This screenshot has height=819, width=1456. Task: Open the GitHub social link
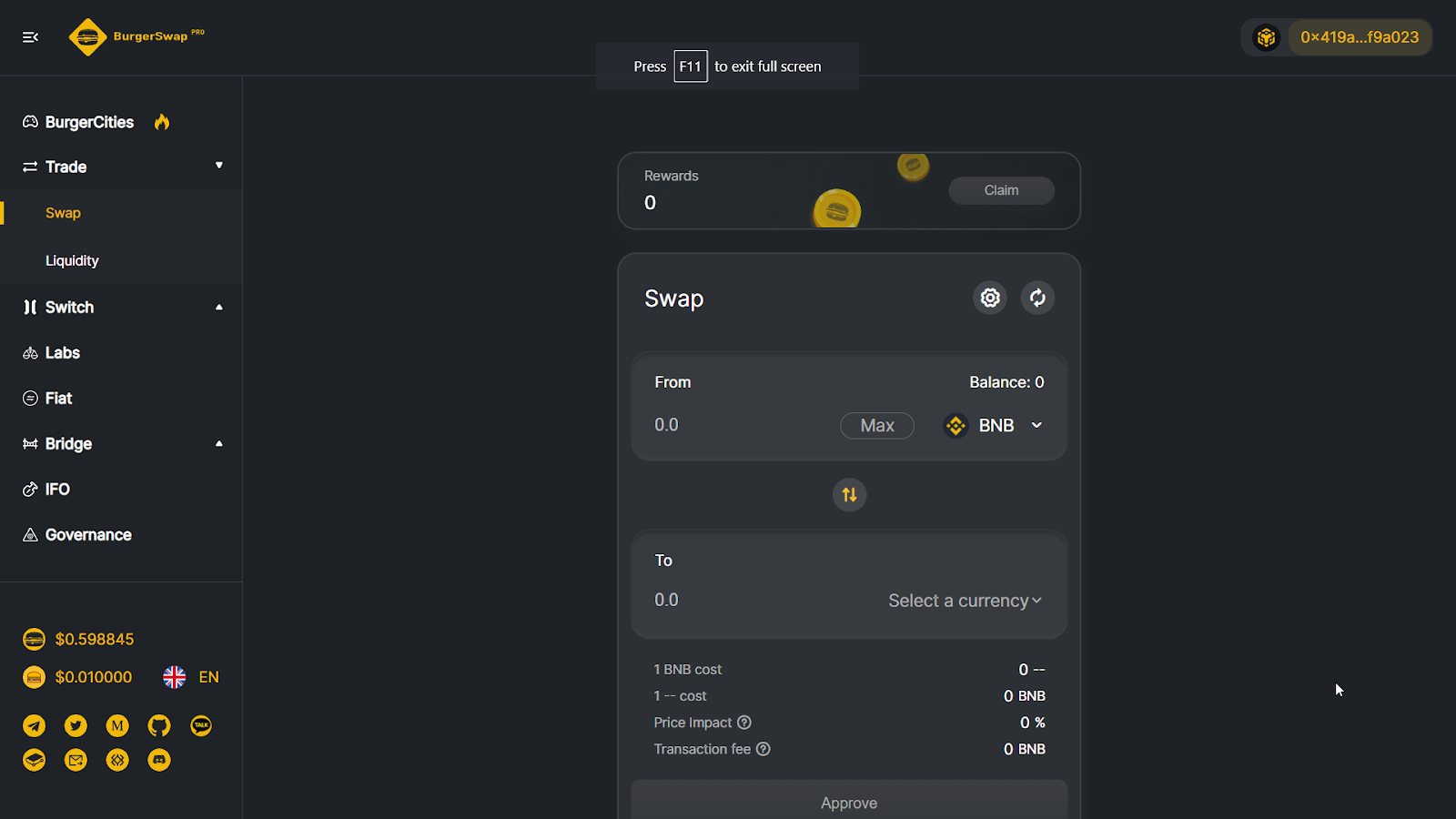click(x=159, y=725)
